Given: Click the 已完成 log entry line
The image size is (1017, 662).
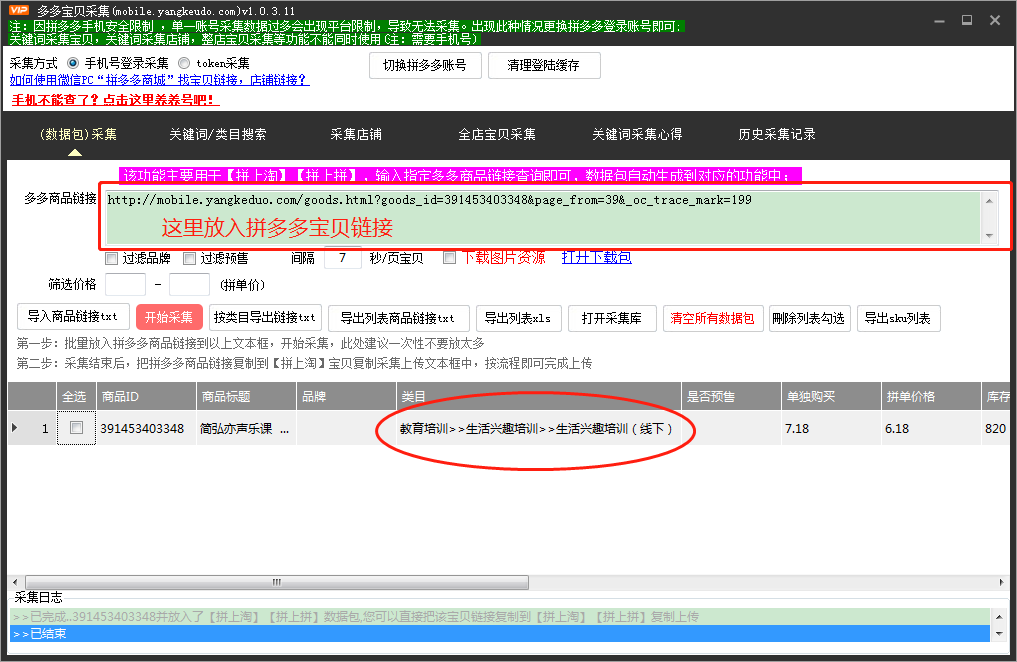Looking at the screenshot, I should tap(500, 617).
